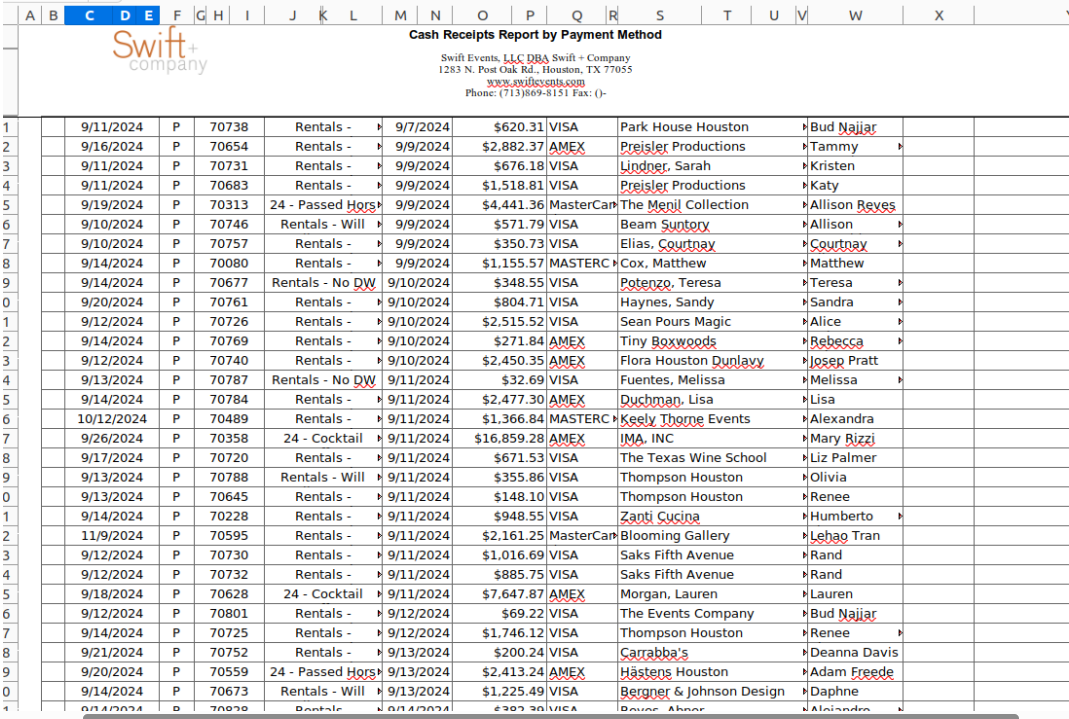Select cell Bergner & Johnson Design
This screenshot has width=1069, height=719.
pyautogui.click(x=712, y=691)
